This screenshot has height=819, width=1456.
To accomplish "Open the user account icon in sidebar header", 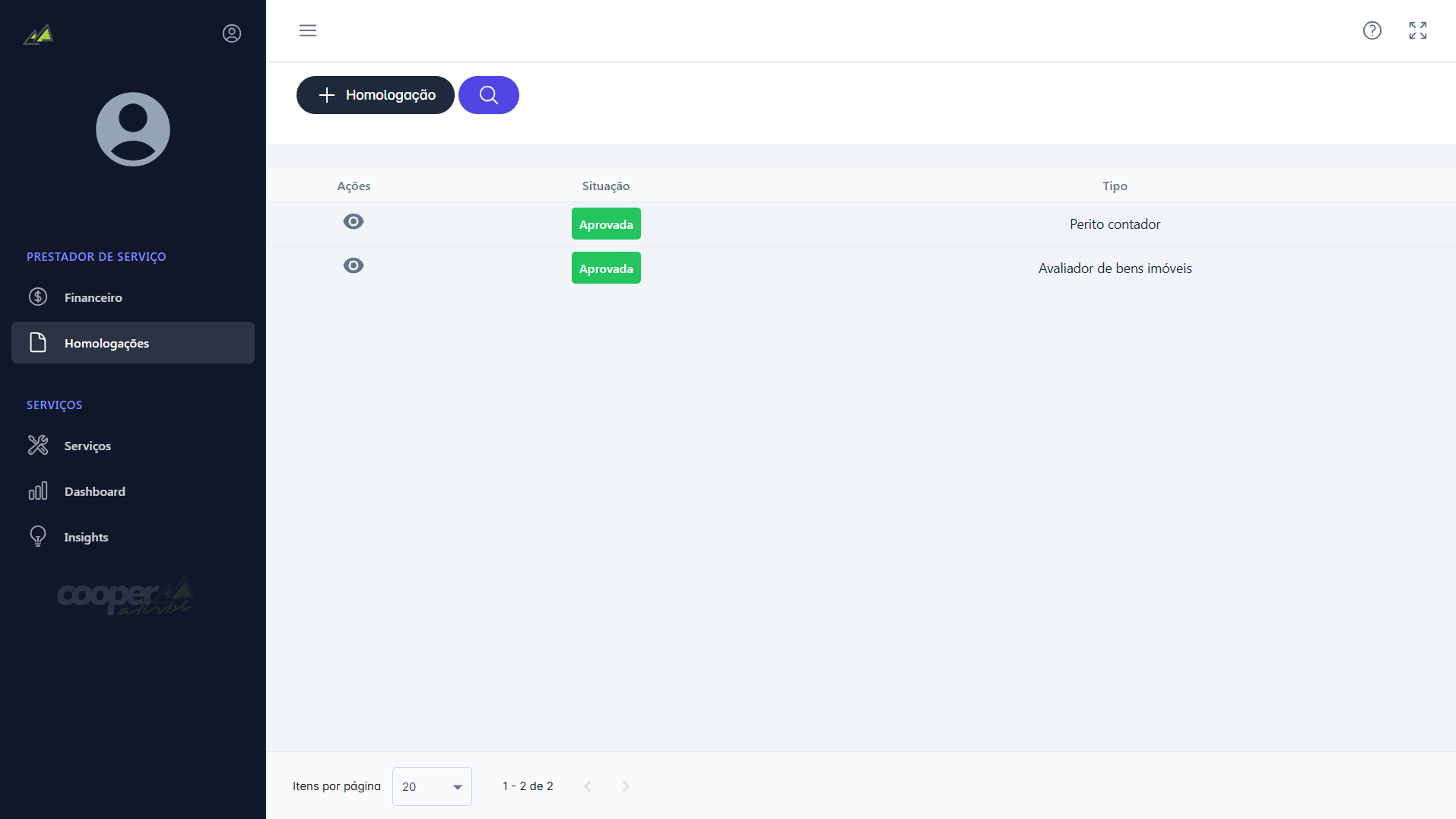I will tap(232, 33).
